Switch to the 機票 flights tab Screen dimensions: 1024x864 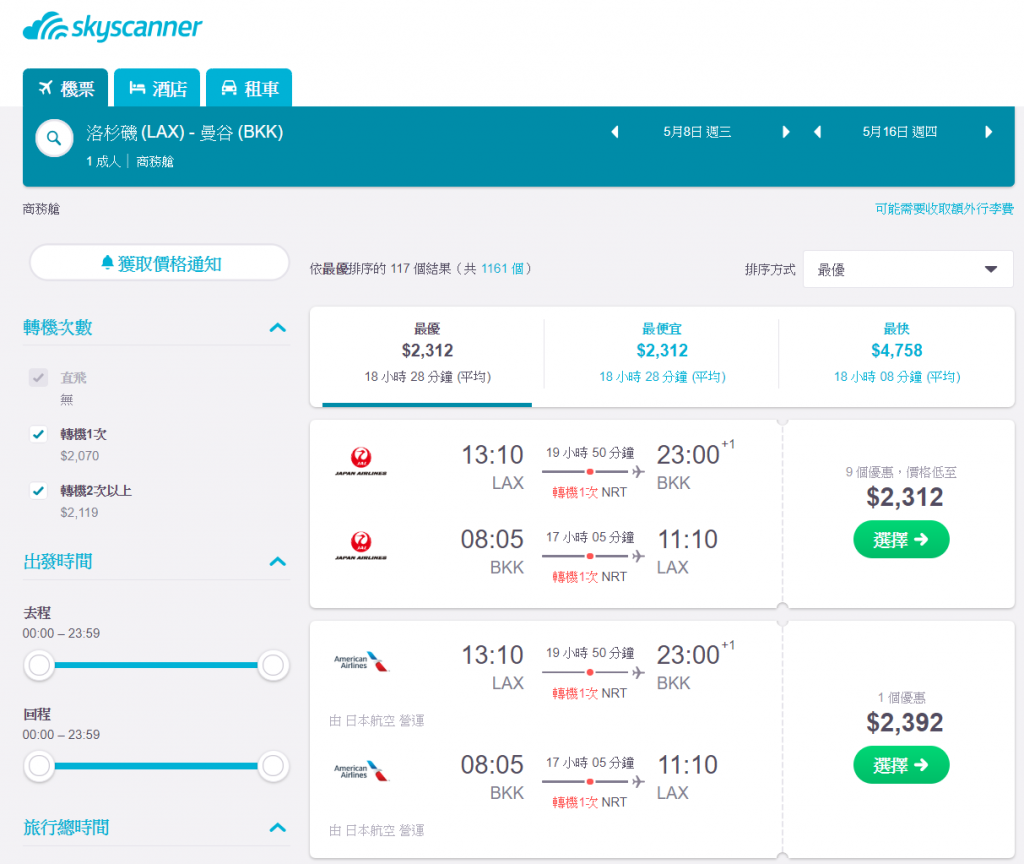65,88
